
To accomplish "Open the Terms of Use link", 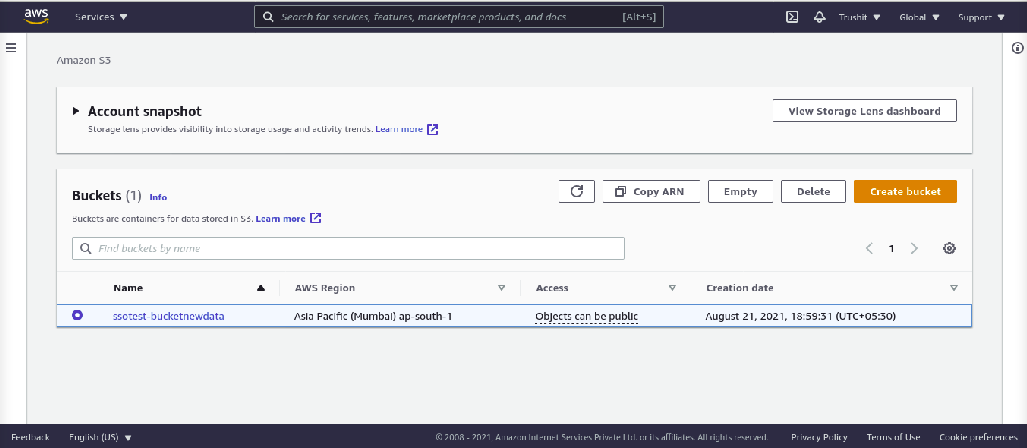I will [x=893, y=437].
